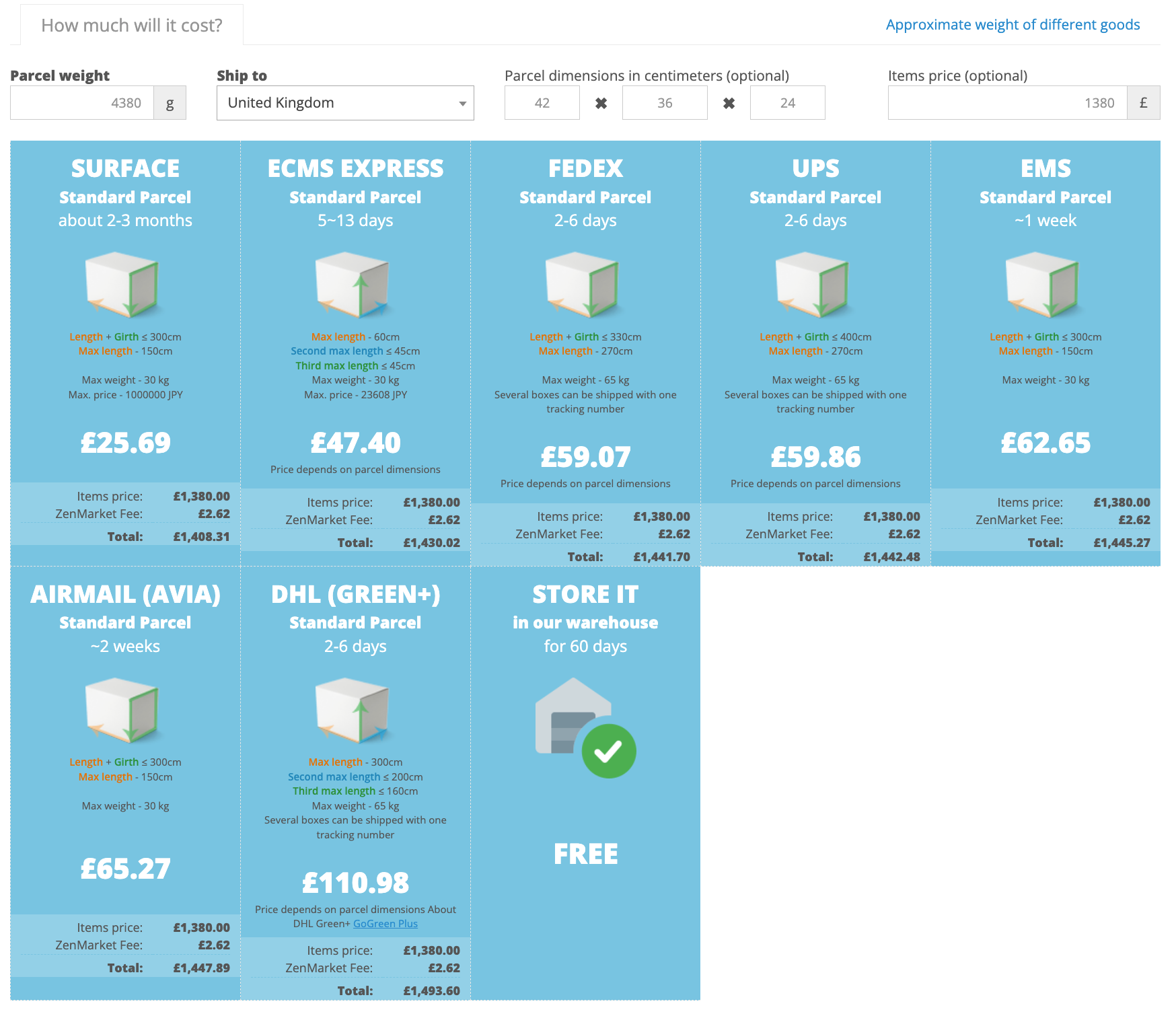1176x1016 pixels.
Task: Select the £1,445.27 EMS total
Action: click(x=1122, y=543)
